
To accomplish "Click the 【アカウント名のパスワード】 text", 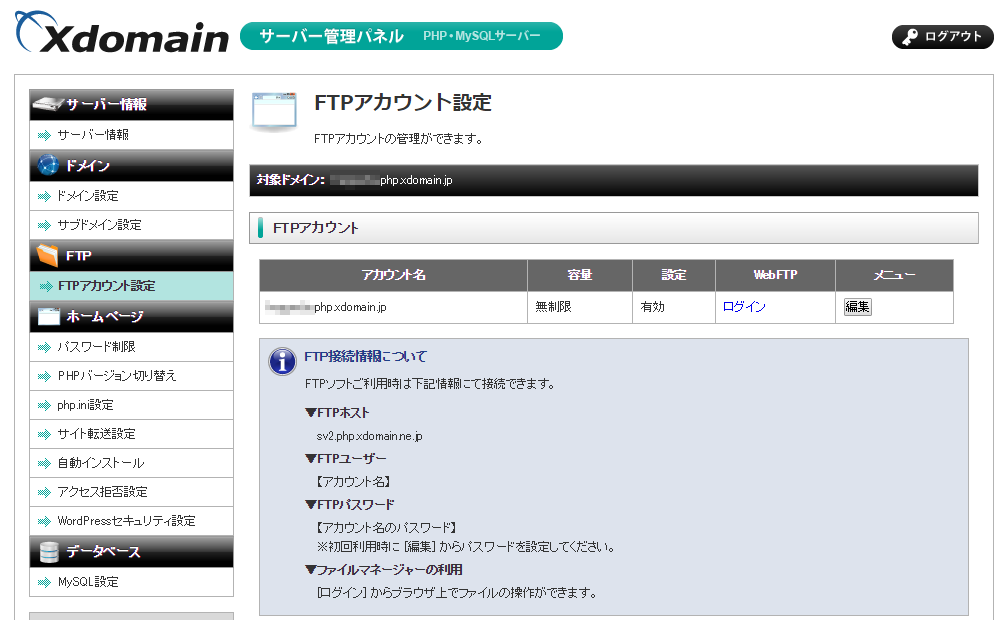I will 386,528.
